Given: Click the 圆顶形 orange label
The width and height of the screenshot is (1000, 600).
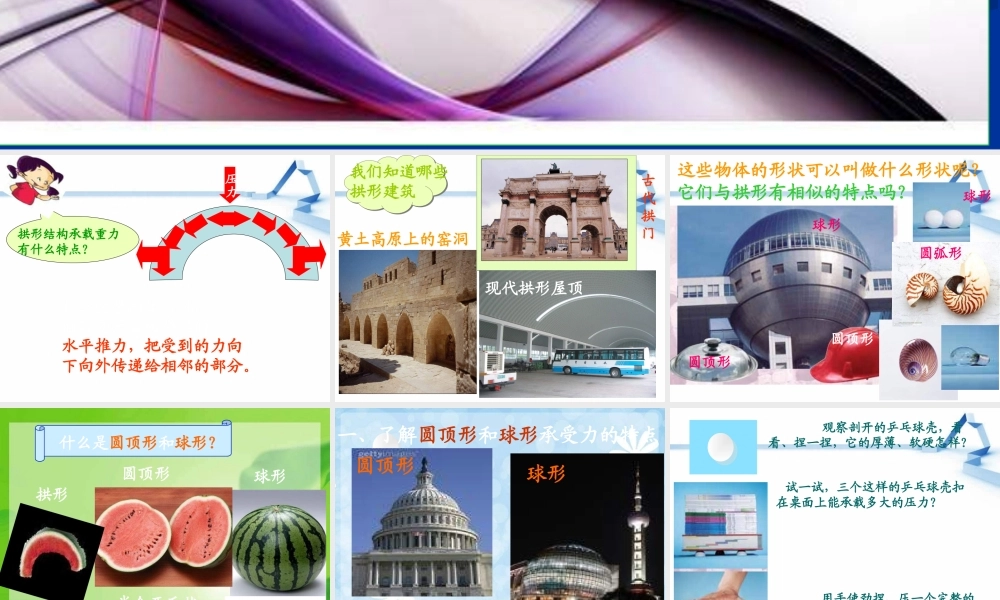Looking at the screenshot, I should coord(385,467).
